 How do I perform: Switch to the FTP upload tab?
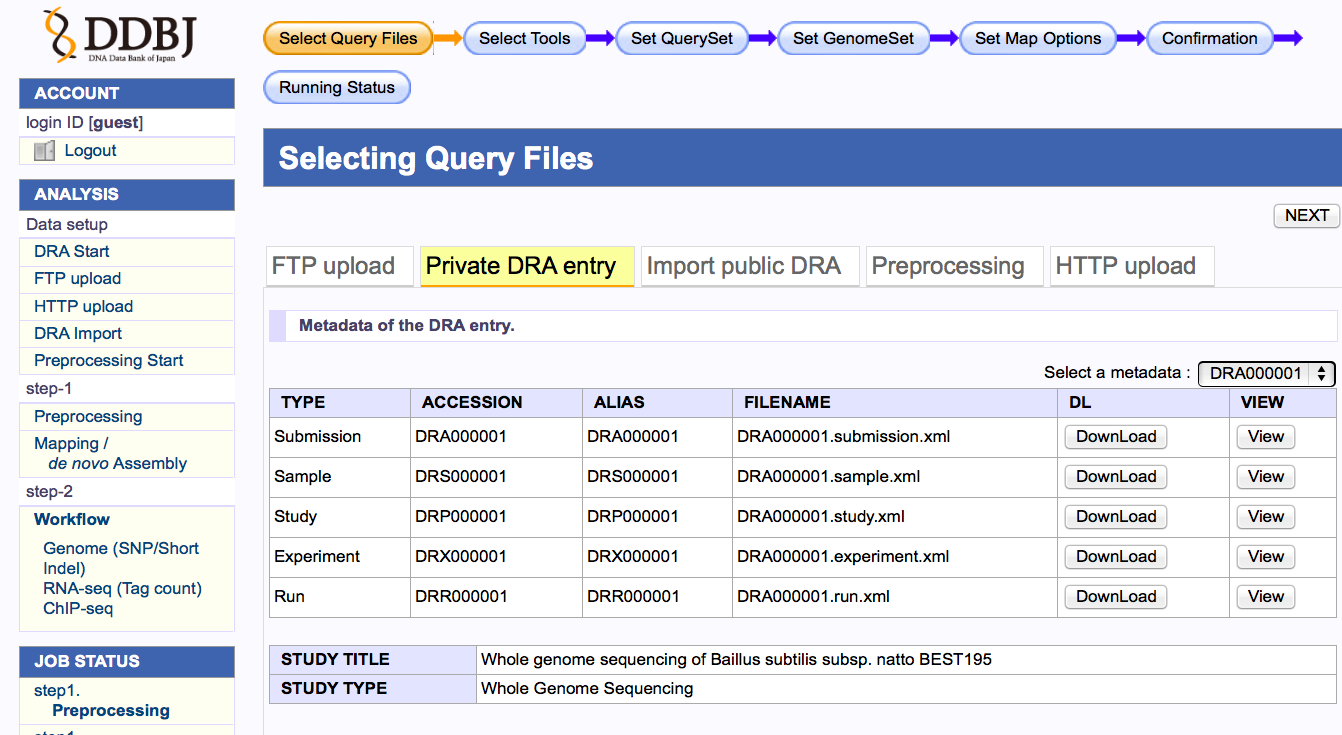tap(333, 266)
